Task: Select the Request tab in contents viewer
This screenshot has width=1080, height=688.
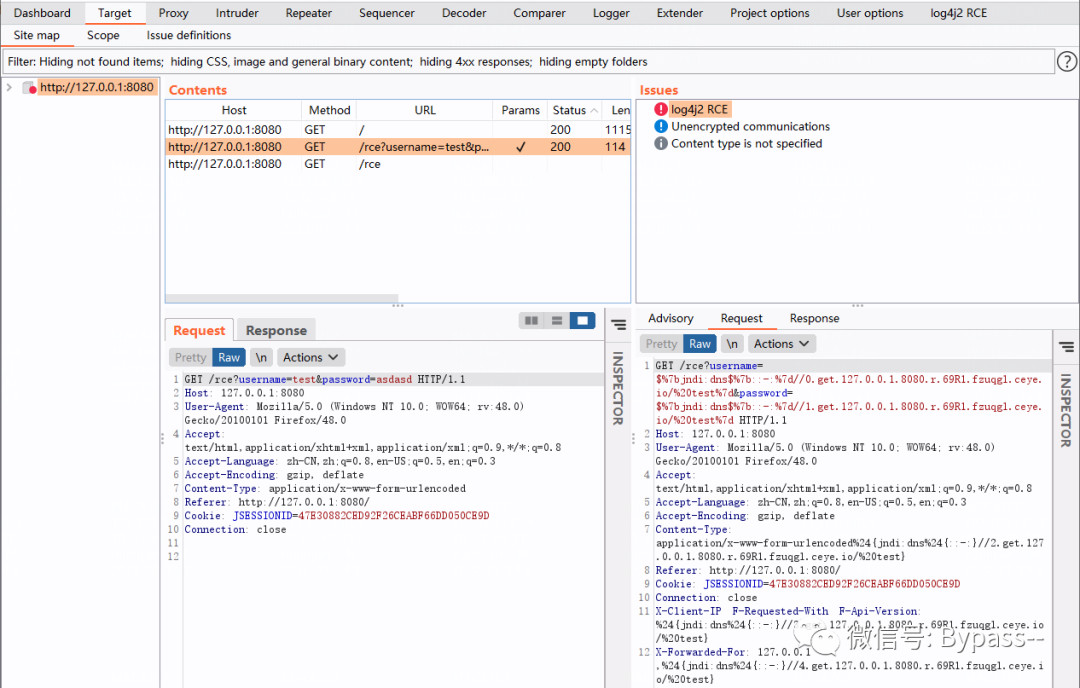Action: [199, 331]
